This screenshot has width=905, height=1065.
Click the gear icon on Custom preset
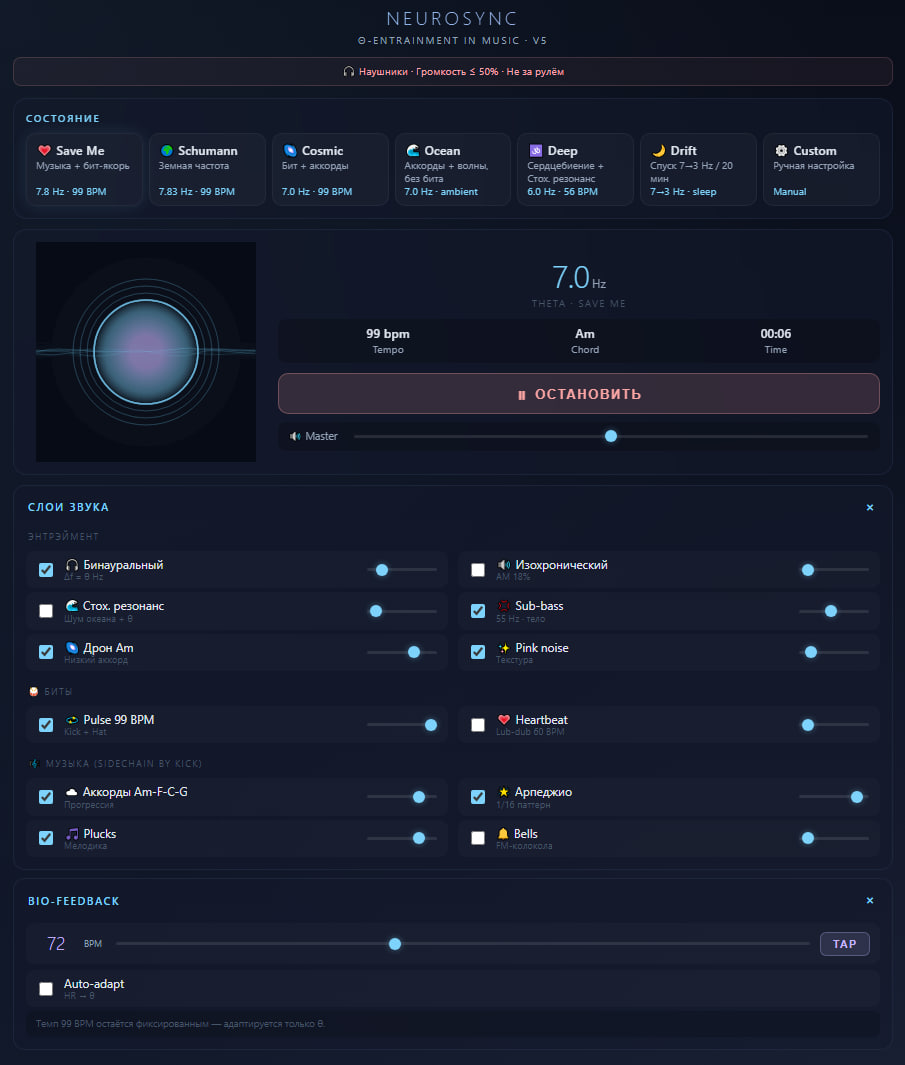781,151
